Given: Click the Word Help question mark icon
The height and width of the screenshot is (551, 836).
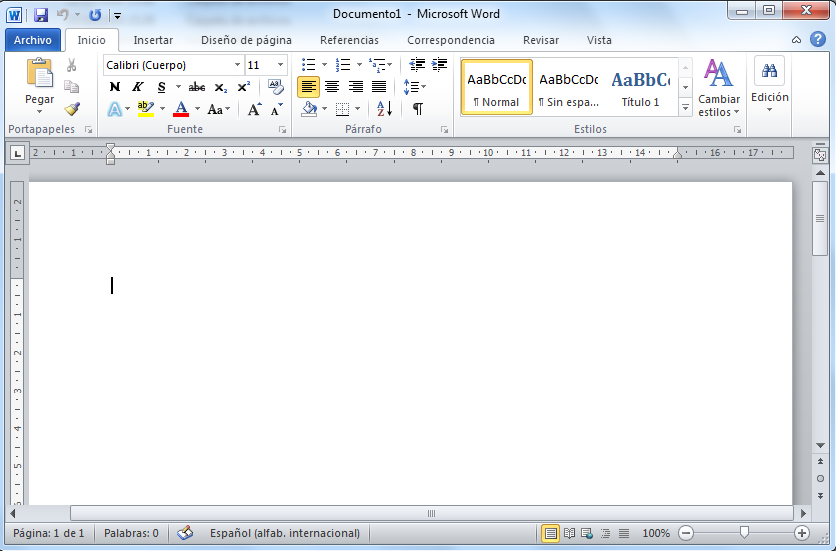Looking at the screenshot, I should tap(818, 39).
